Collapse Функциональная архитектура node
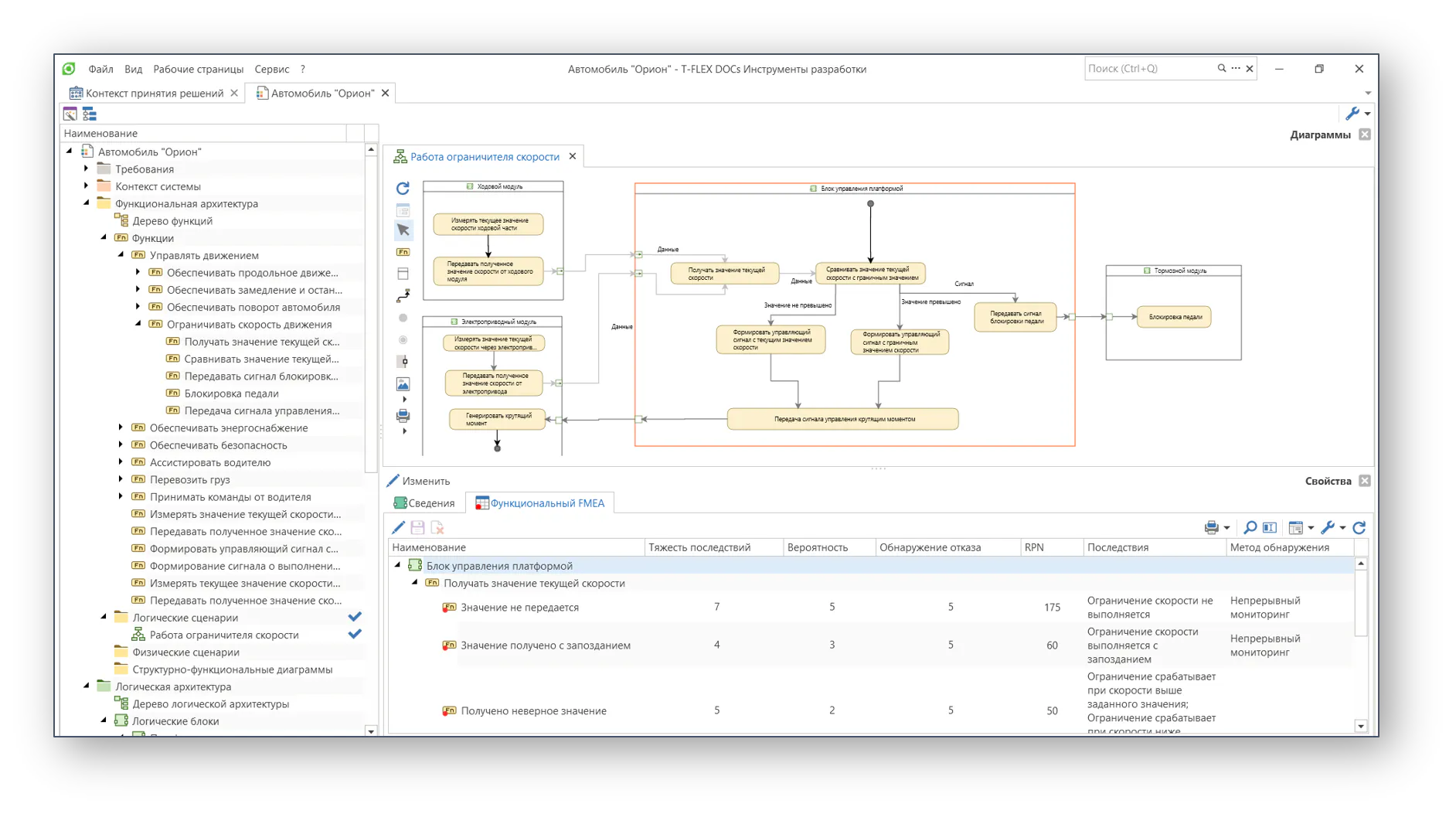 (x=87, y=203)
